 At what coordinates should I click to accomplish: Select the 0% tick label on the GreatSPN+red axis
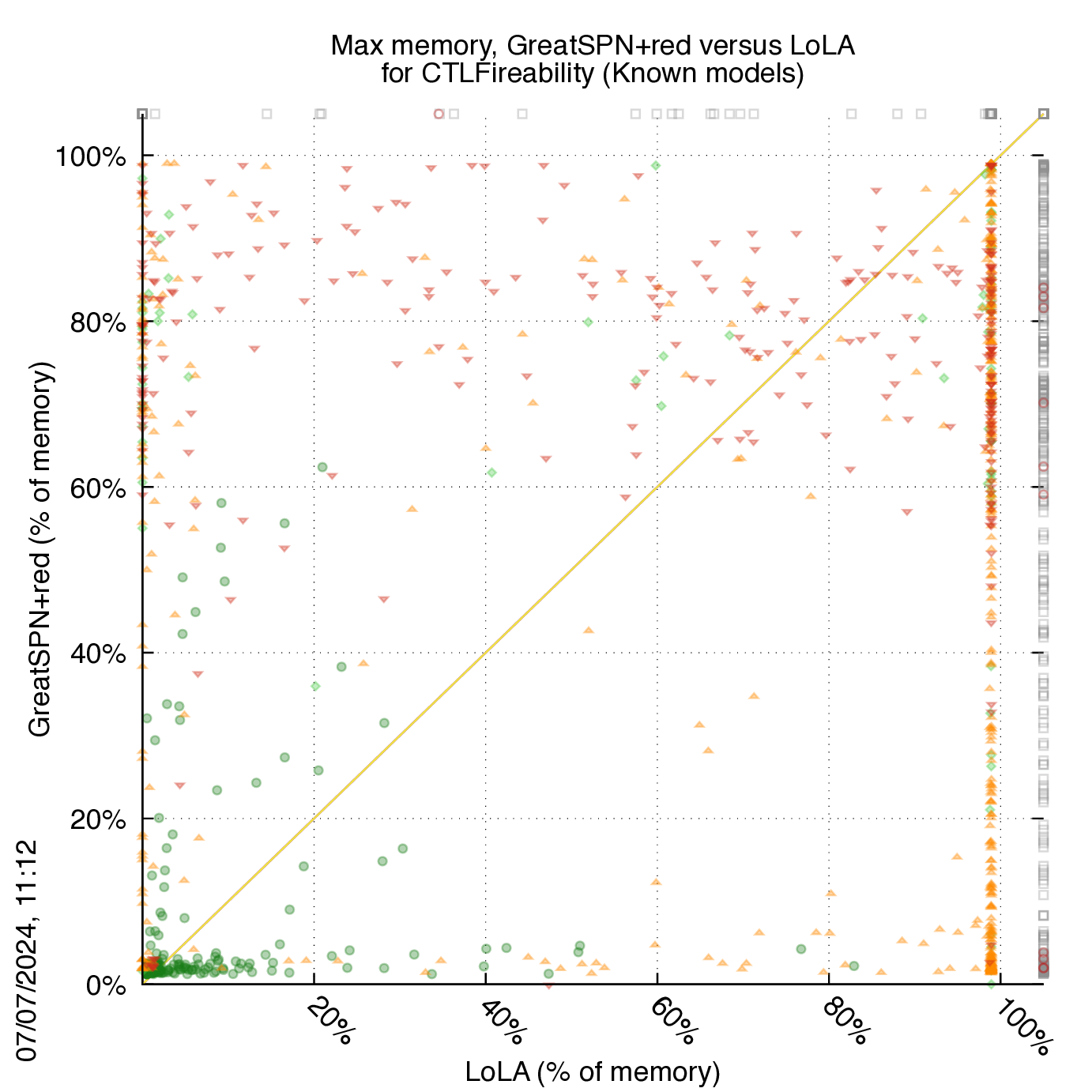coord(106,985)
